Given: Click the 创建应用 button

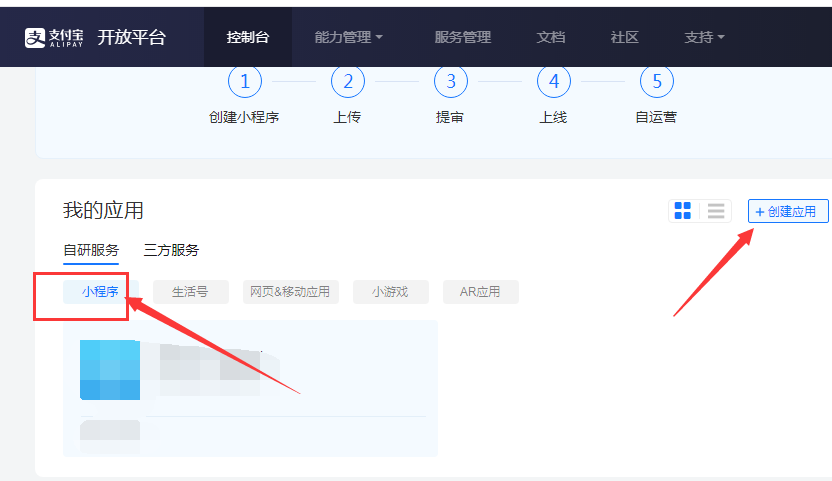Looking at the screenshot, I should click(787, 211).
